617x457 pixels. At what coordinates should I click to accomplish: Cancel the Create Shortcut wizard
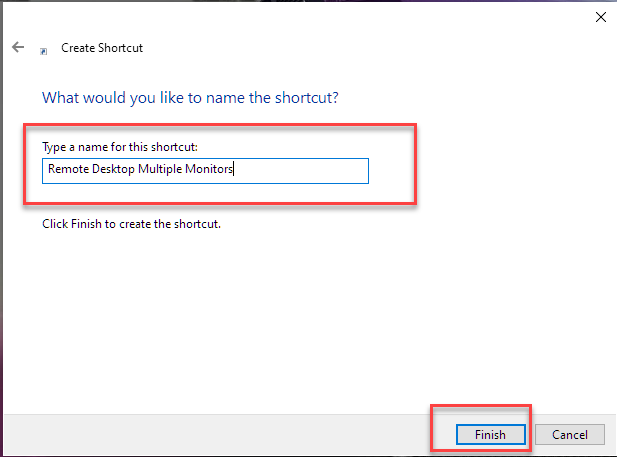[x=569, y=434]
